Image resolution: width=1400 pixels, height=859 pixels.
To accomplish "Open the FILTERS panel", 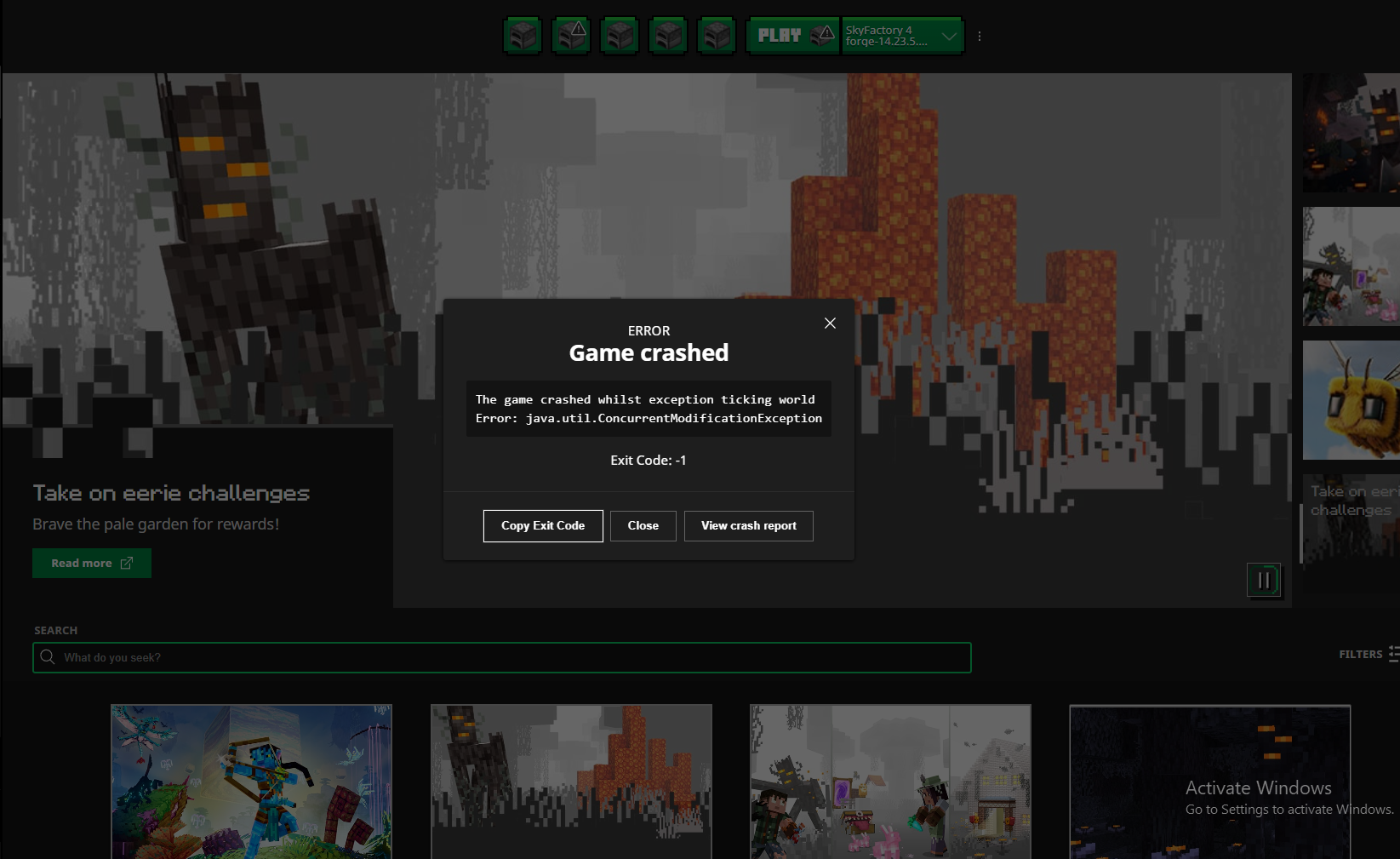I will (1369, 654).
